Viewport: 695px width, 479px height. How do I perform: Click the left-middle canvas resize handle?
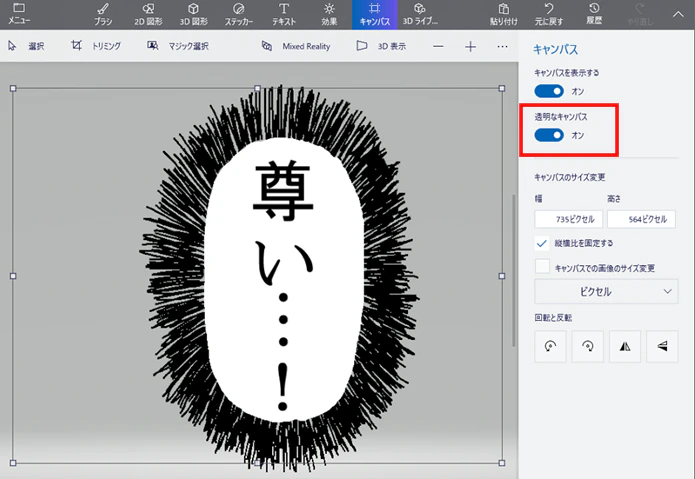13,276
